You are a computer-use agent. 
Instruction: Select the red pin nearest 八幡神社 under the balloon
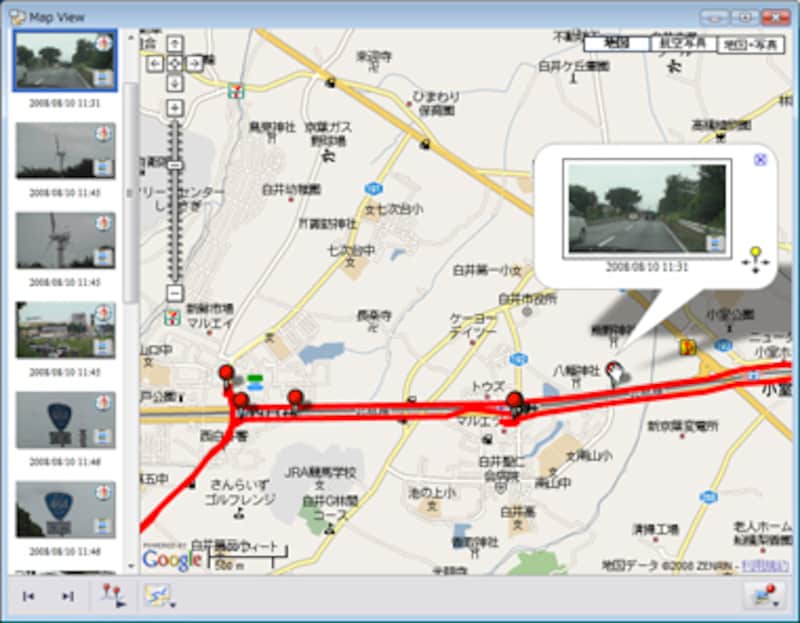[614, 372]
